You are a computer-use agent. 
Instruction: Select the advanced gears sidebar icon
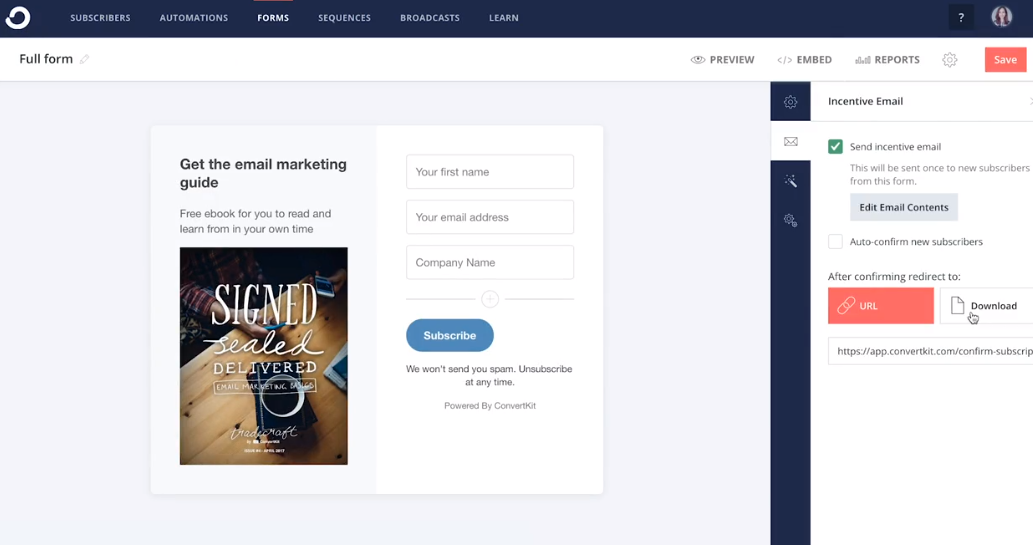click(x=791, y=220)
